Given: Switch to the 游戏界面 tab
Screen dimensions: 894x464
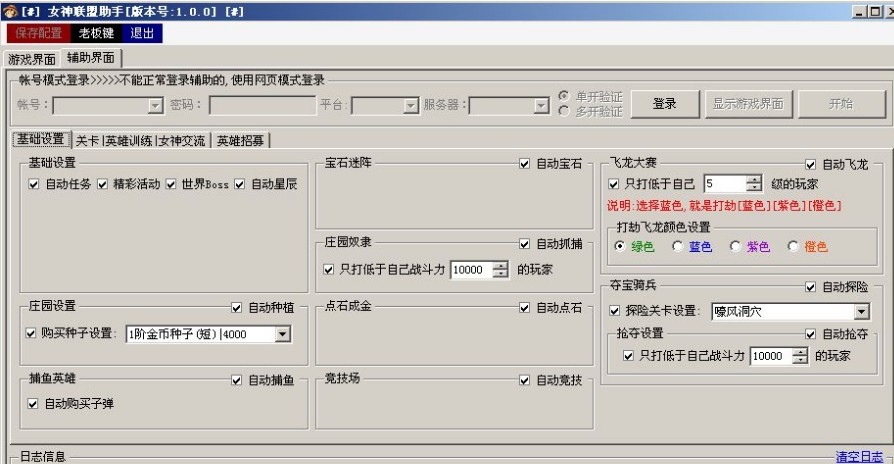Looking at the screenshot, I should tap(31, 58).
